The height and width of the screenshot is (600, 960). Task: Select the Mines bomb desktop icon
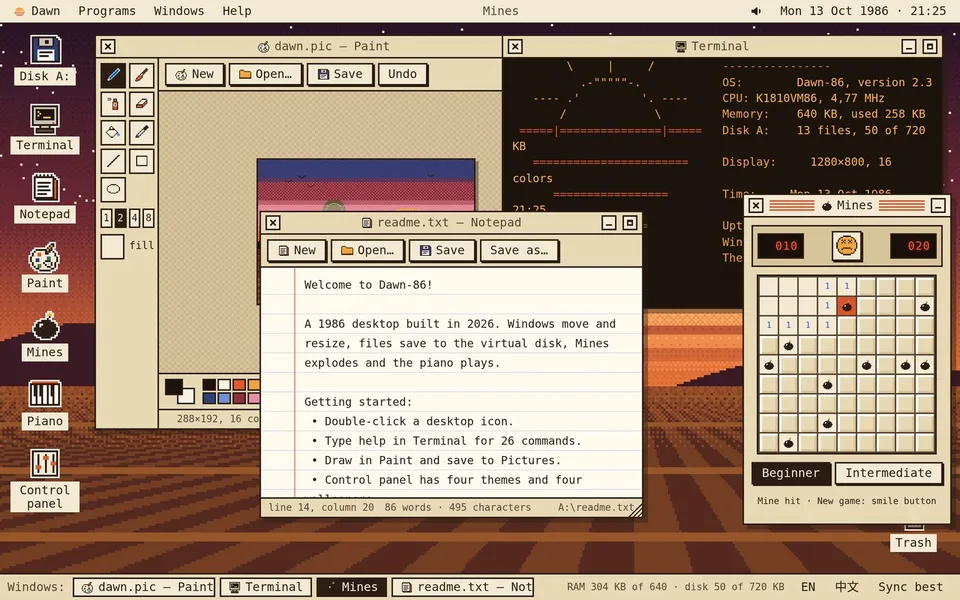pyautogui.click(x=45, y=335)
